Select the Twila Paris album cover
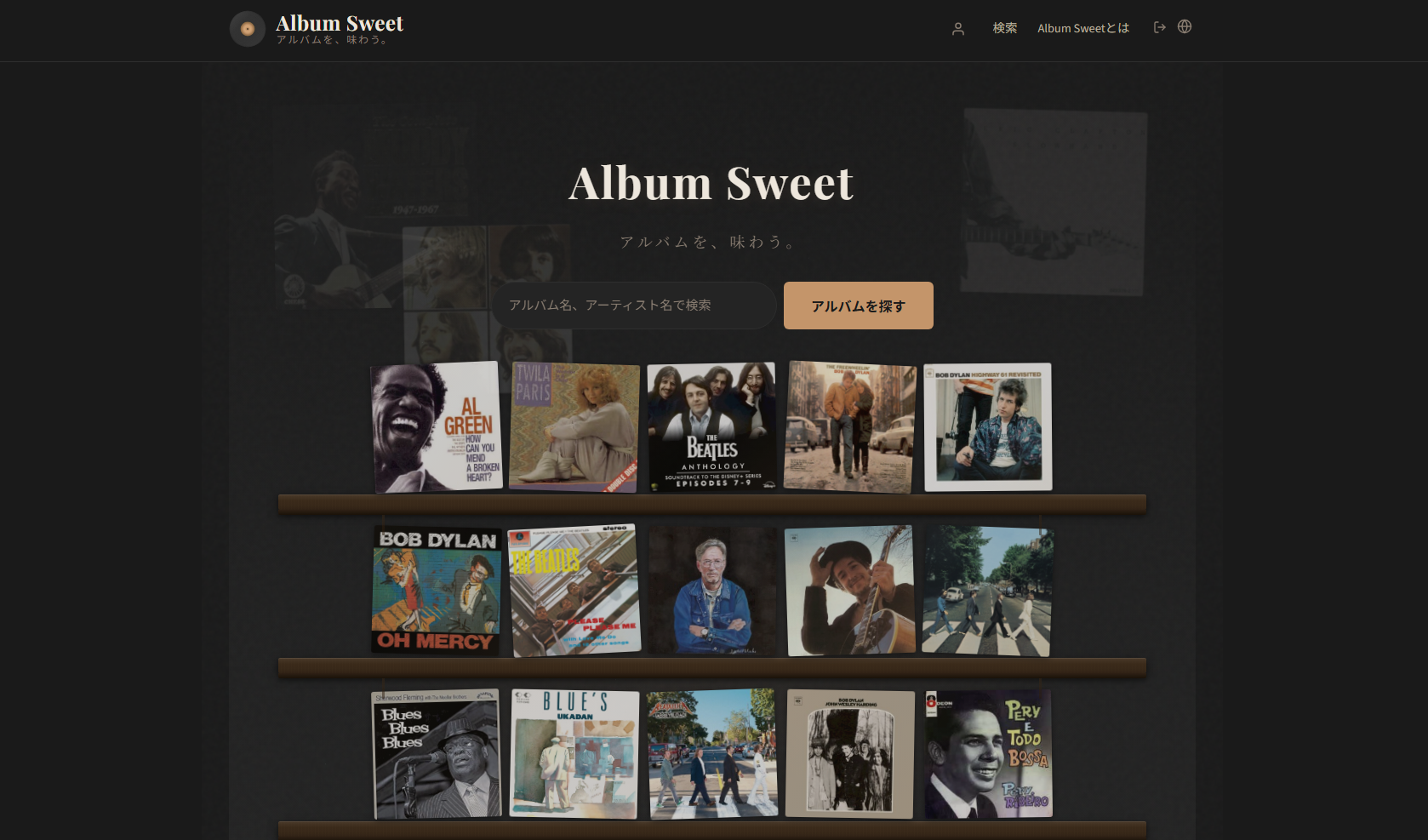This screenshot has width=1428, height=840. click(x=574, y=427)
